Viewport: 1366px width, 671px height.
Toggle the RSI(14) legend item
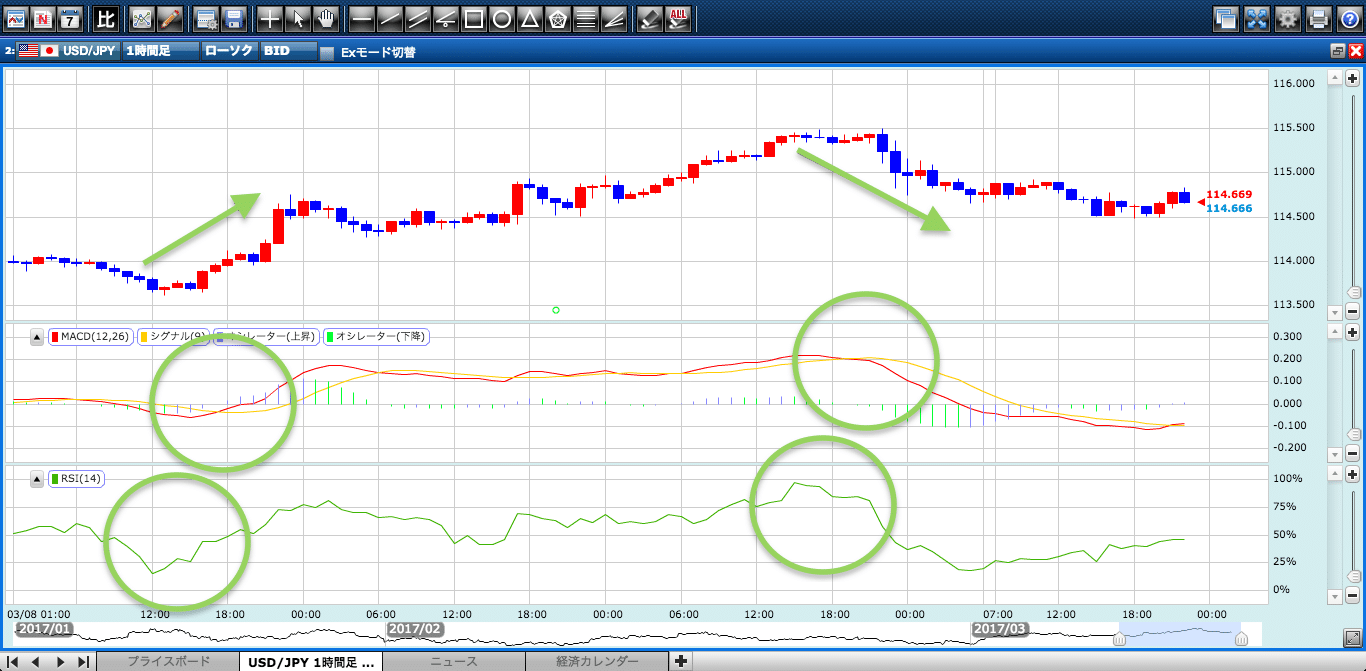pyautogui.click(x=76, y=478)
